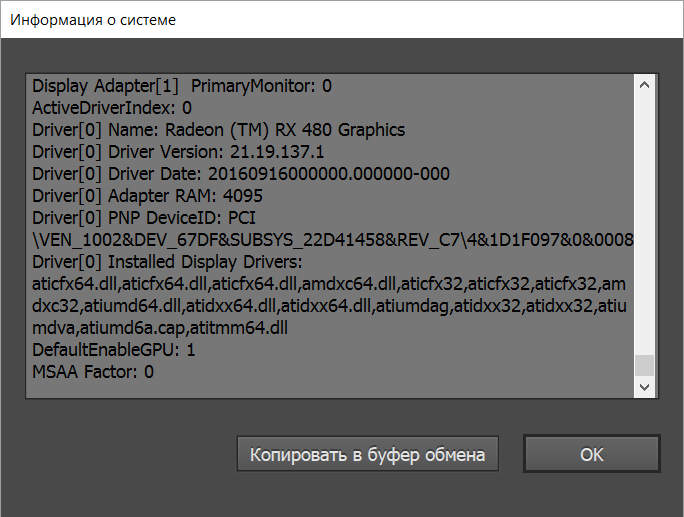
Task: Click the 'Radeon (TM) RX 480 Graphics' line
Action: point(219,130)
